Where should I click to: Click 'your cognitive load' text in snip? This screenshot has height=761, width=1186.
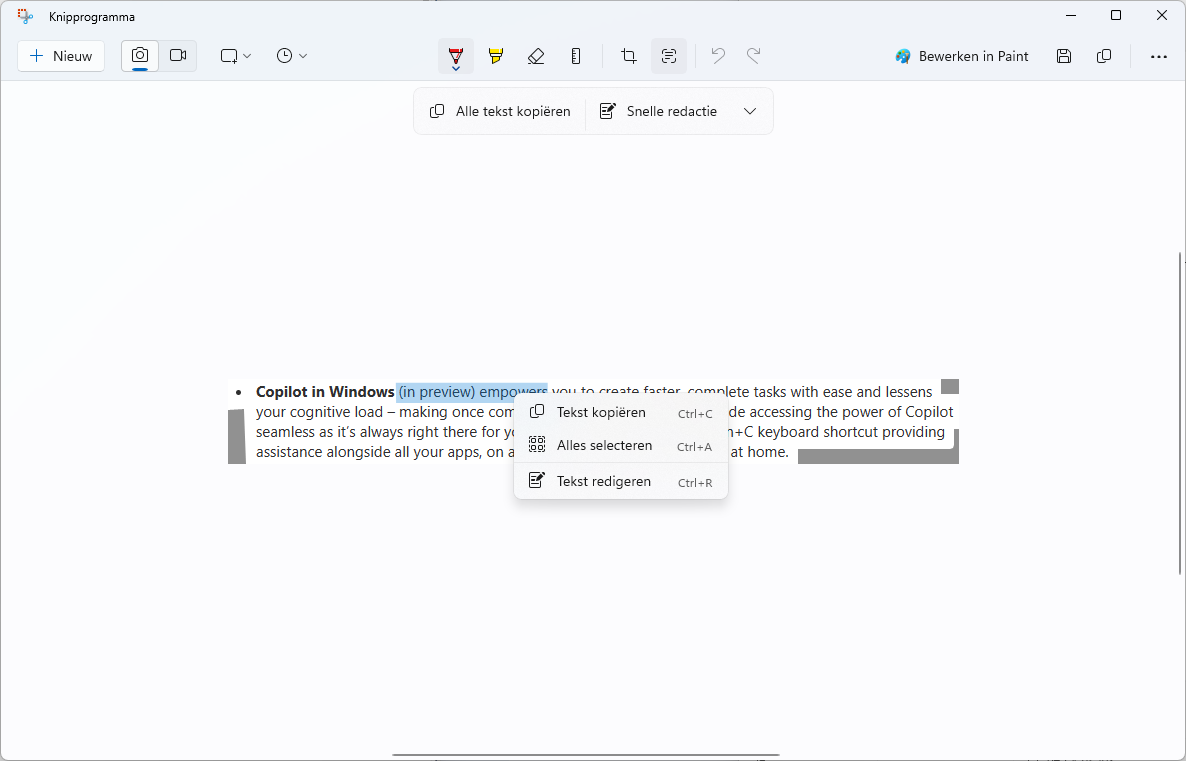pos(319,412)
